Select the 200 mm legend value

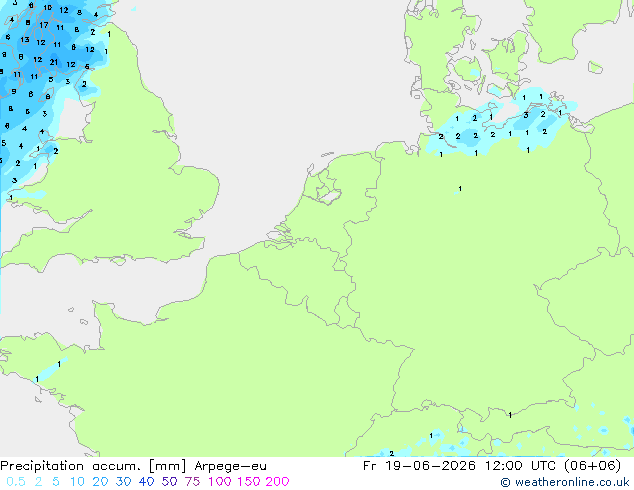pyautogui.click(x=277, y=482)
